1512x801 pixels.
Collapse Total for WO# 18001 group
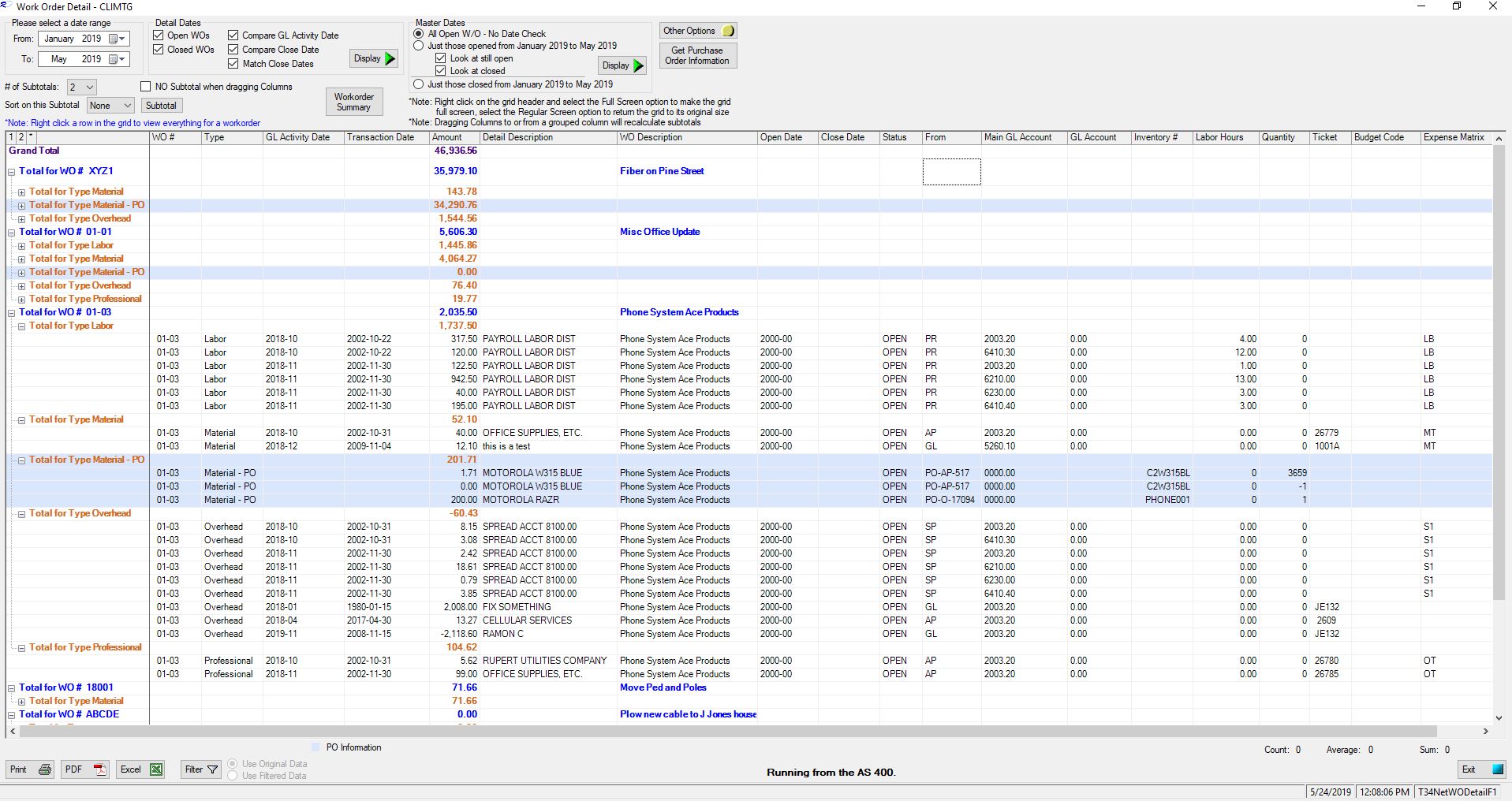click(12, 688)
